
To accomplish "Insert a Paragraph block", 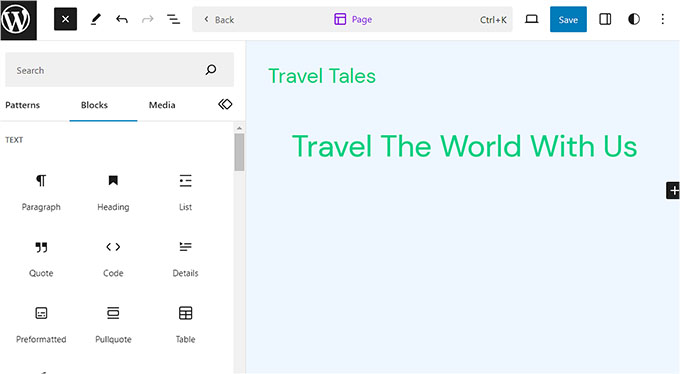I will pos(41,192).
